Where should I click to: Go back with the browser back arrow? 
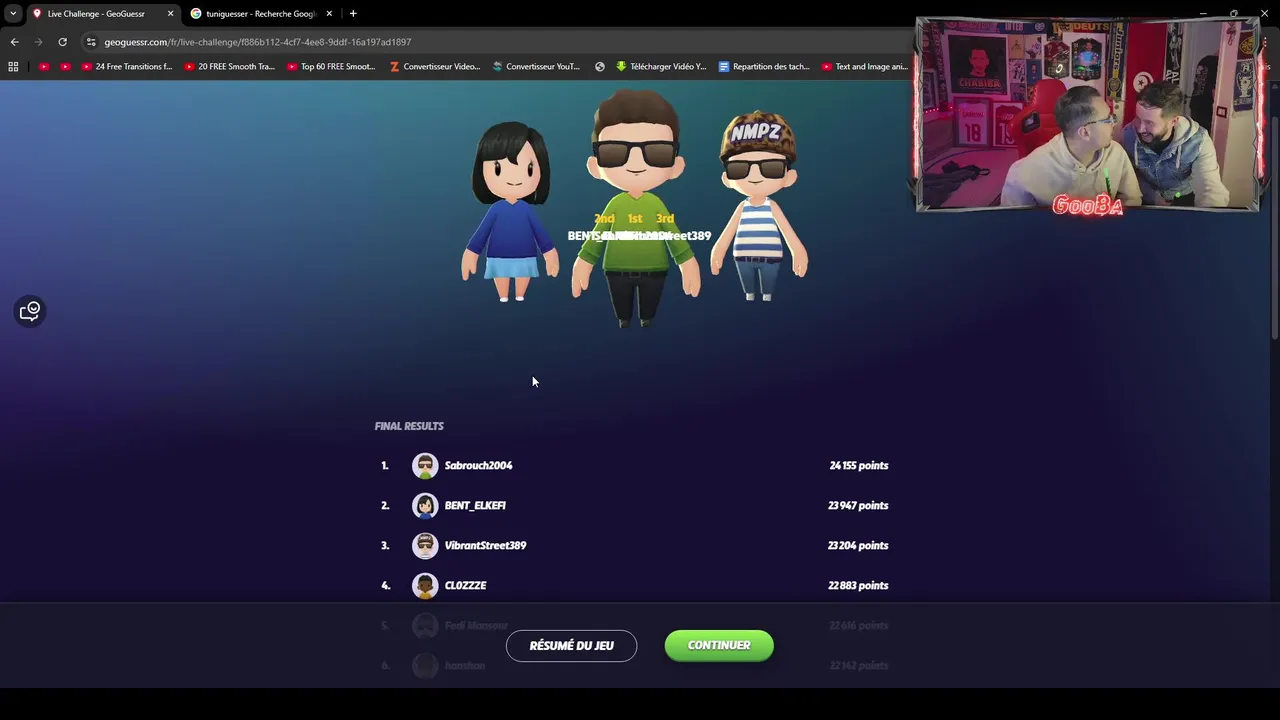pyautogui.click(x=14, y=42)
